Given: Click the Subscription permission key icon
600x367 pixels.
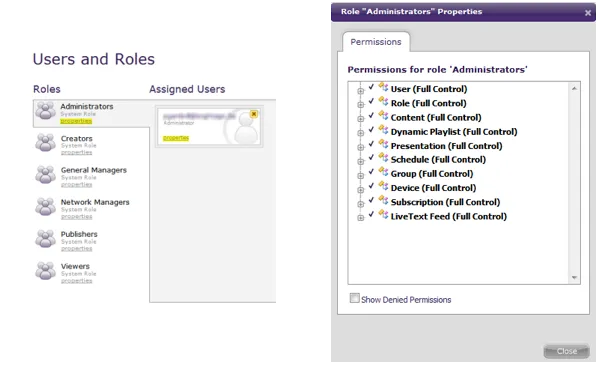Looking at the screenshot, I should point(383,200).
